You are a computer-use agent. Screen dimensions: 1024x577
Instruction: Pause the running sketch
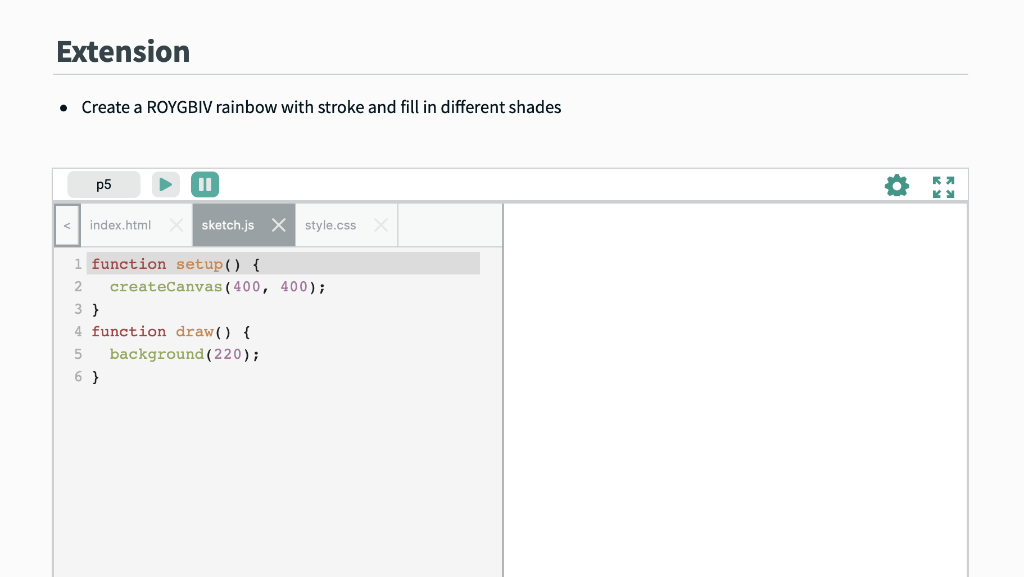[x=205, y=184]
